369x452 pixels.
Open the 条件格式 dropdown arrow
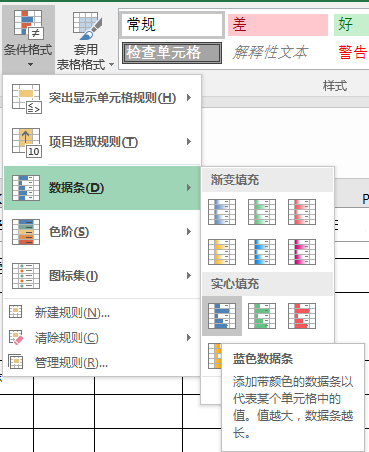coord(30,65)
